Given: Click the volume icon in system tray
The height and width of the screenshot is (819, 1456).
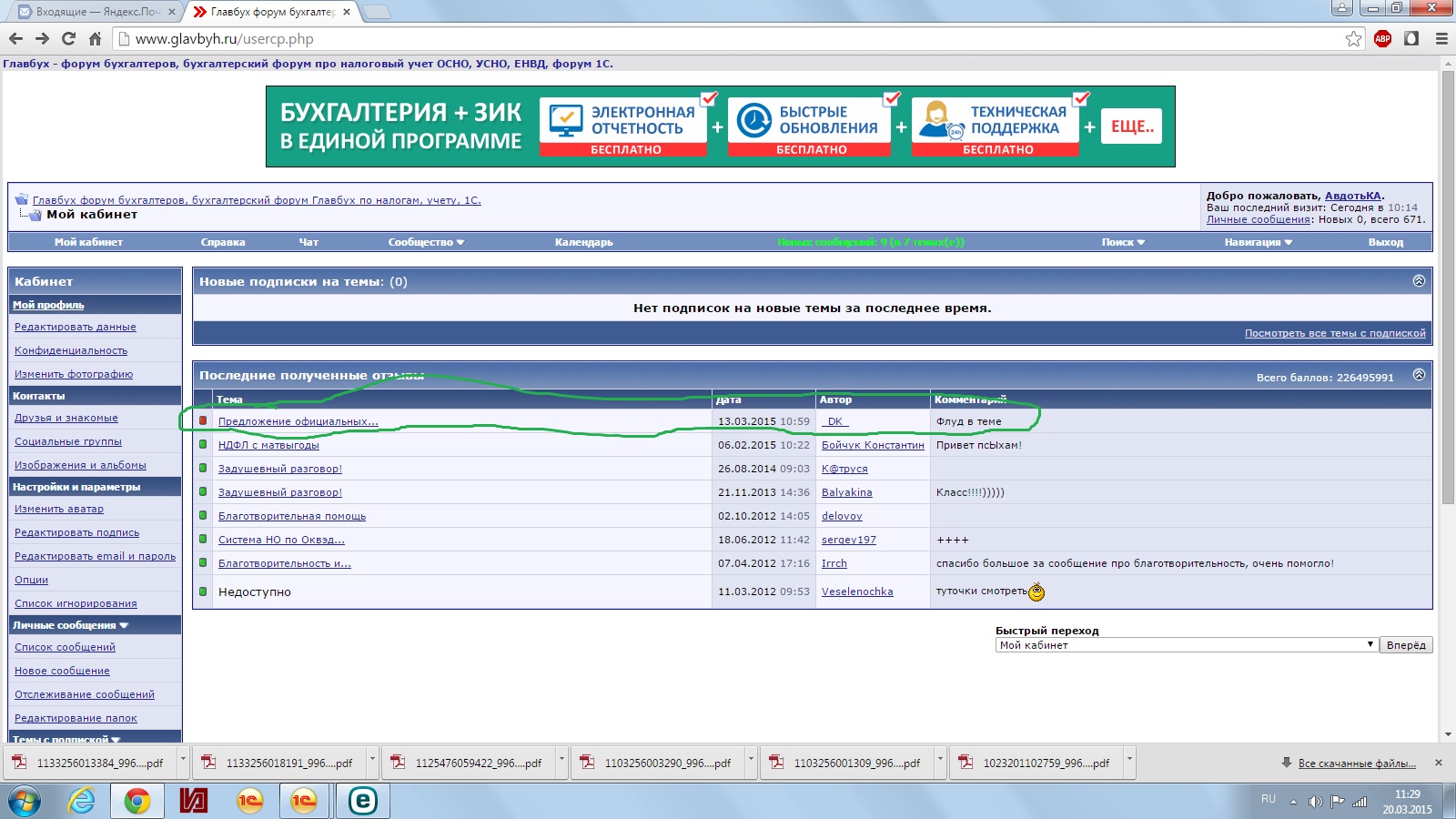Looking at the screenshot, I should coord(1315,802).
